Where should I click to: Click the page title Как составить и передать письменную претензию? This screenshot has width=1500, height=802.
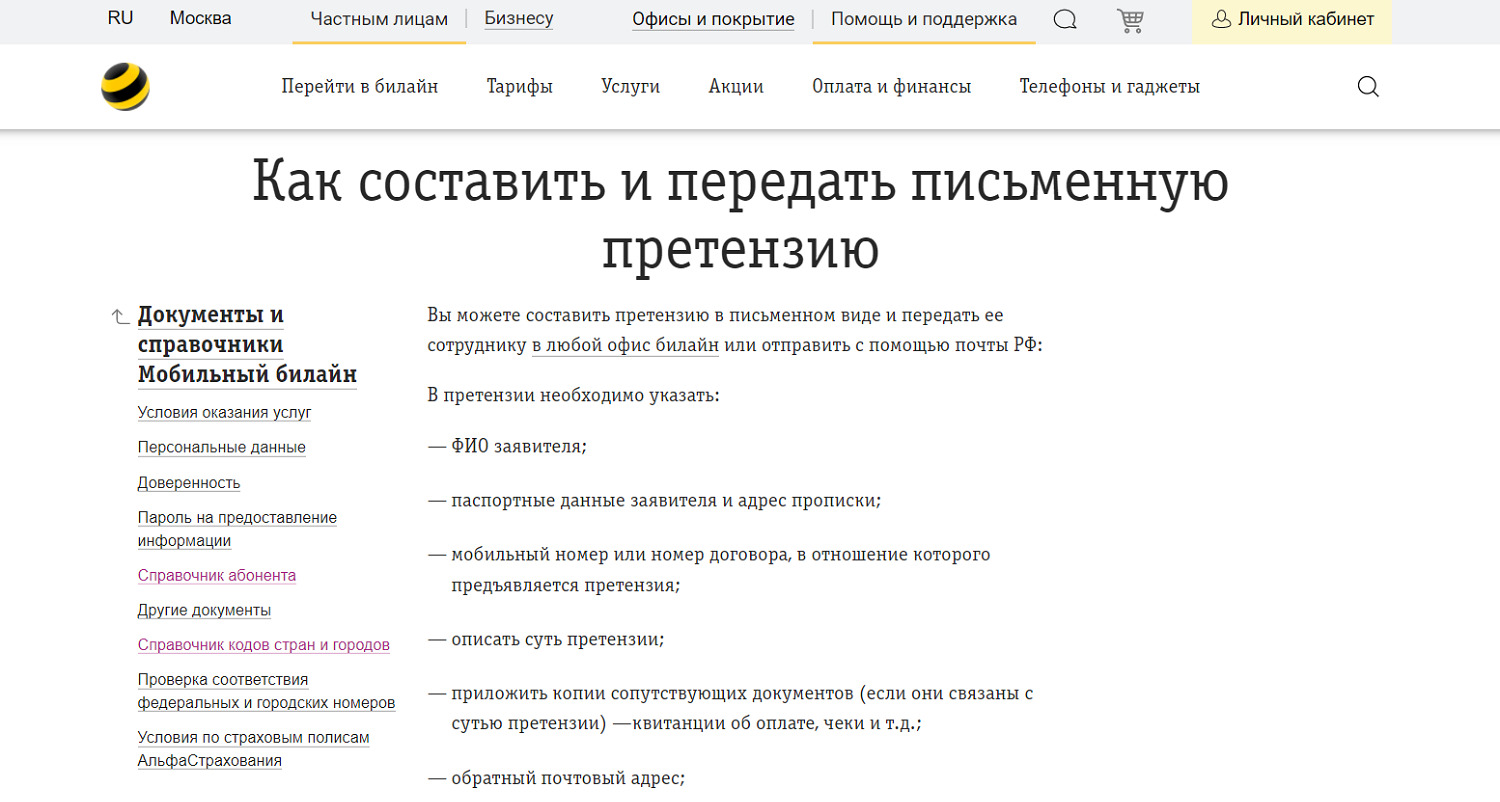[x=740, y=216]
